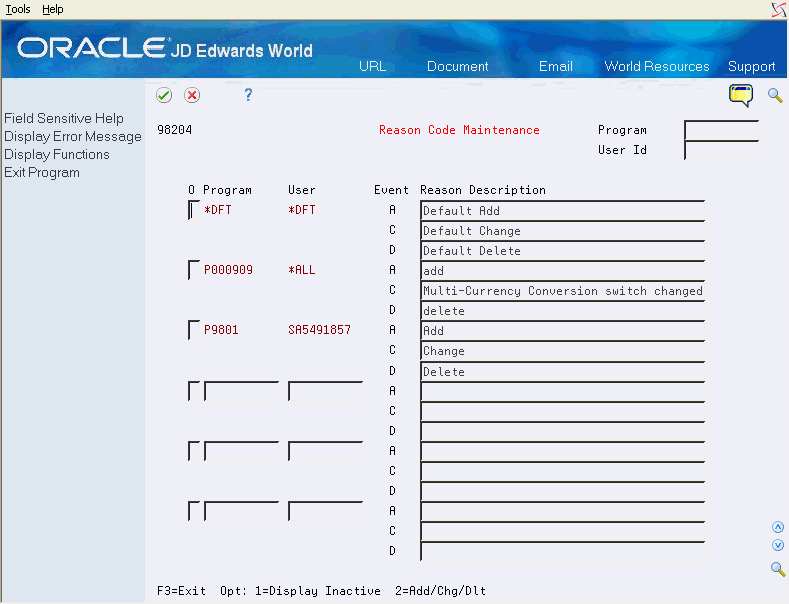Image resolution: width=789 pixels, height=604 pixels.
Task: Click the P9801 'Delete' description field
Action: (562, 371)
